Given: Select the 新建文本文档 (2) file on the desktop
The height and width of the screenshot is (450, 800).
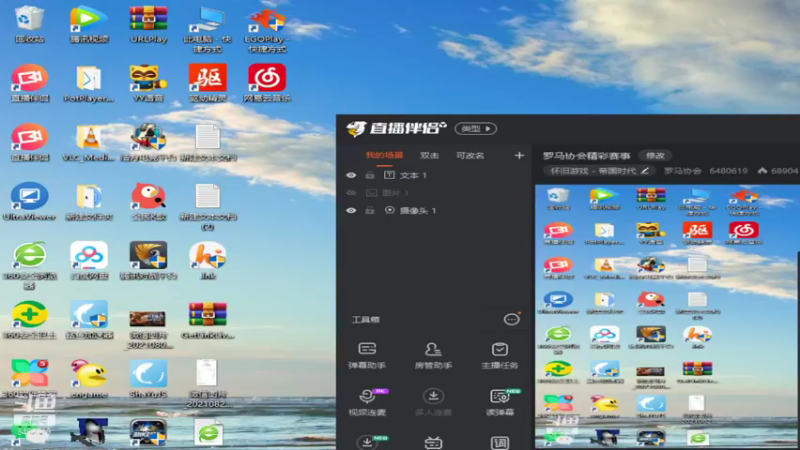Looking at the screenshot, I should [207, 207].
